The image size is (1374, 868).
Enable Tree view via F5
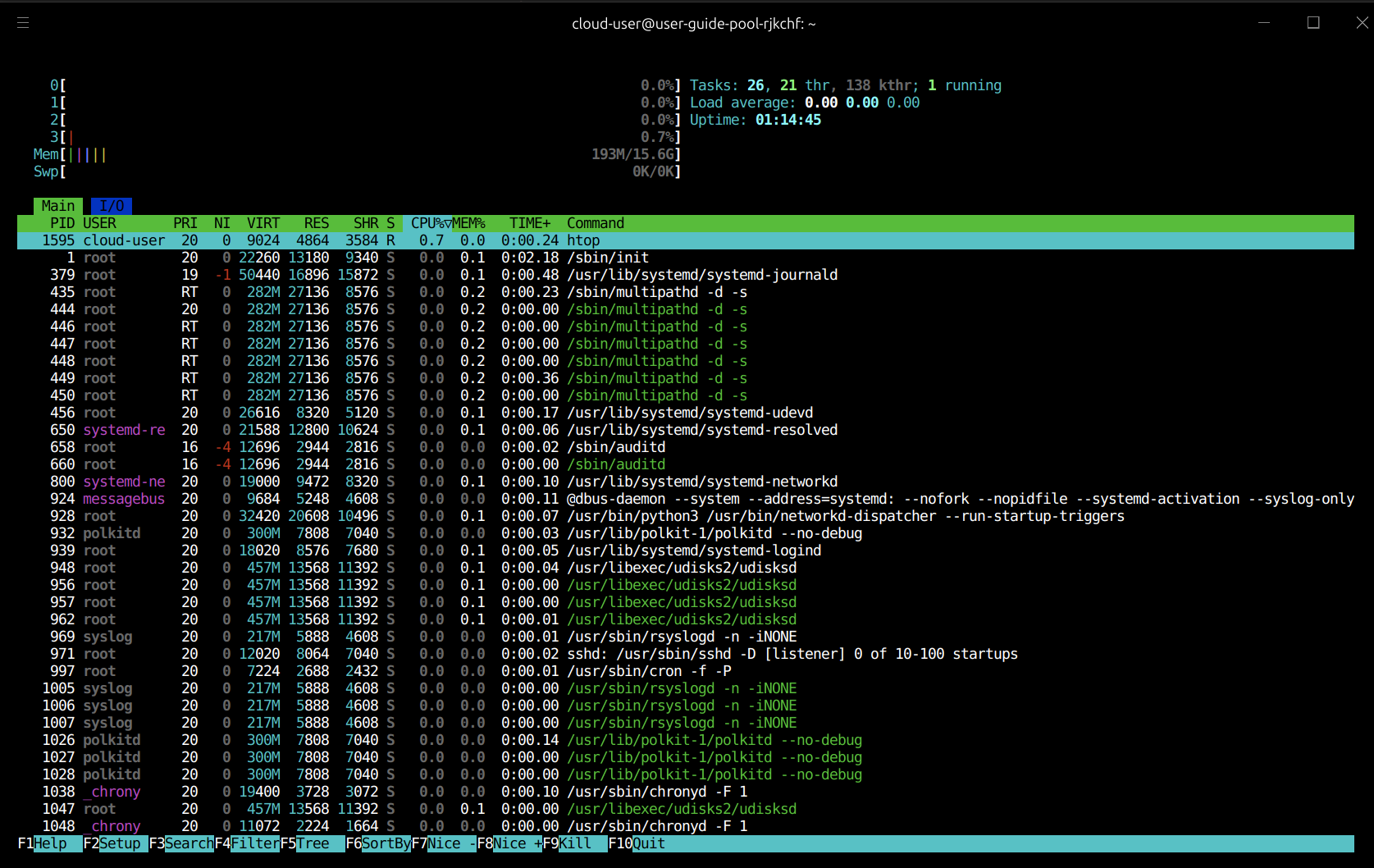point(312,843)
